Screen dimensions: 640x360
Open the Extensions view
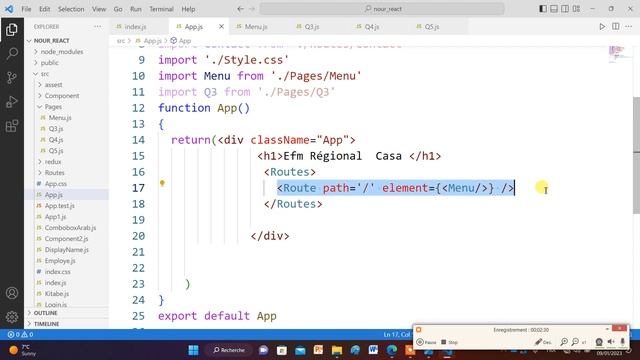coord(12,126)
